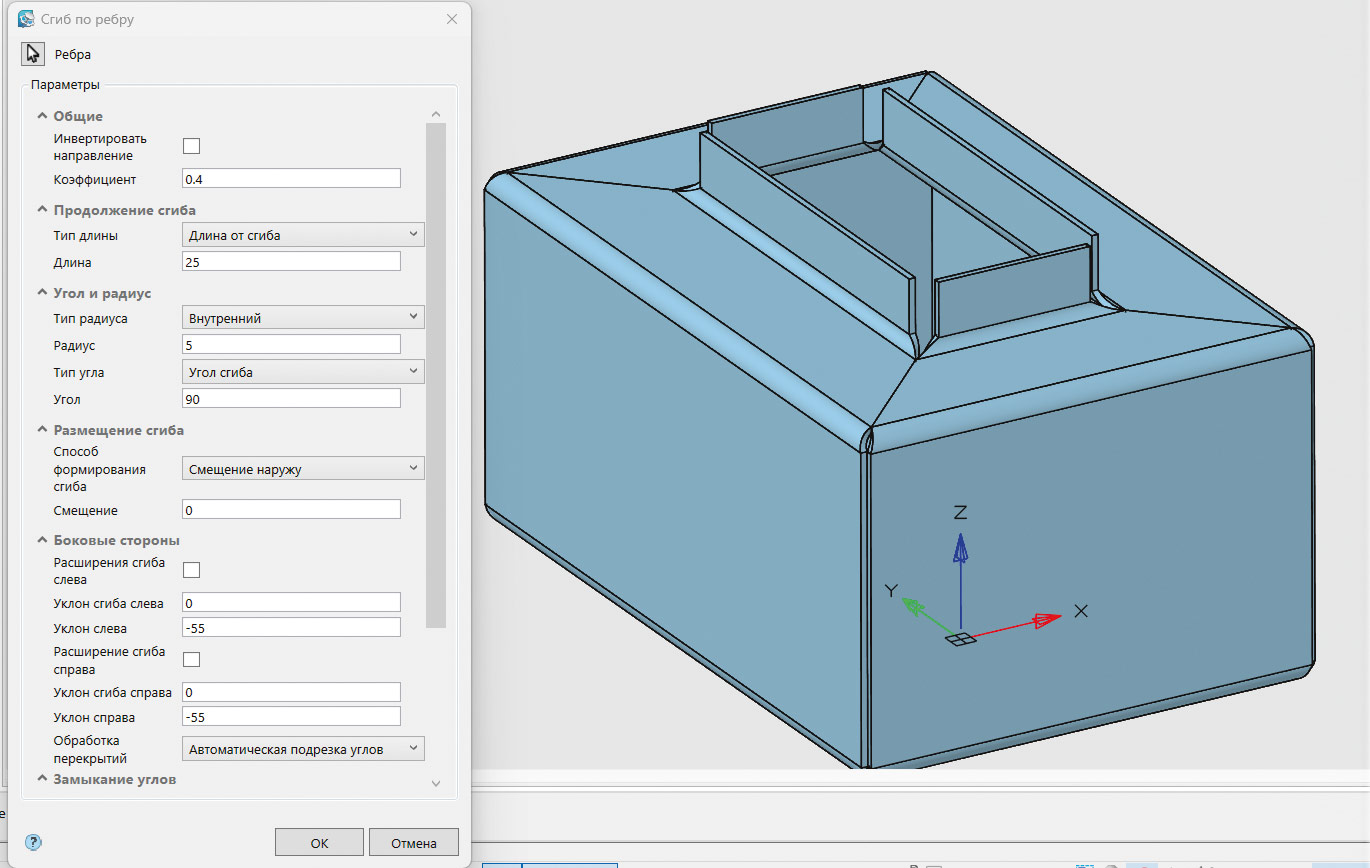Viewport: 1370px width, 868px height.
Task: Toggle Расширения сгиба слева checkbox
Action: 191,570
